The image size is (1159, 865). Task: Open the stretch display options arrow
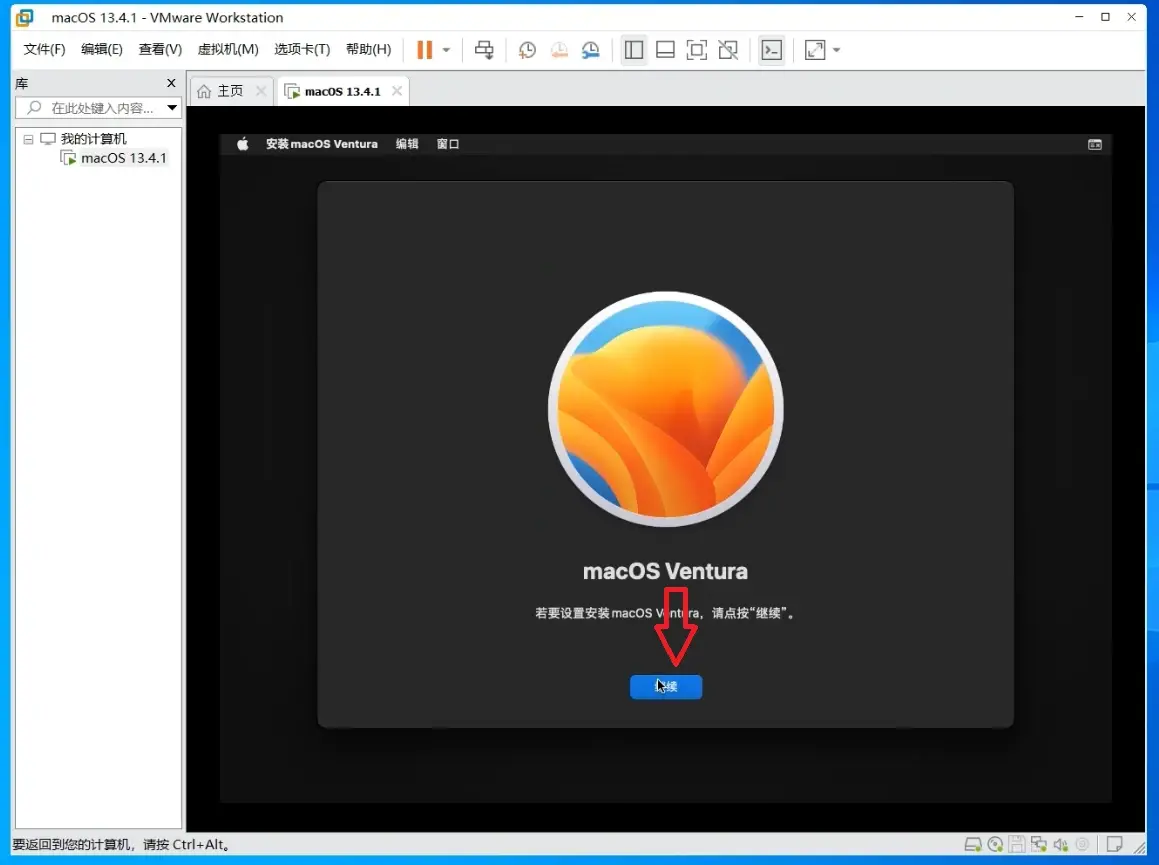pyautogui.click(x=837, y=50)
